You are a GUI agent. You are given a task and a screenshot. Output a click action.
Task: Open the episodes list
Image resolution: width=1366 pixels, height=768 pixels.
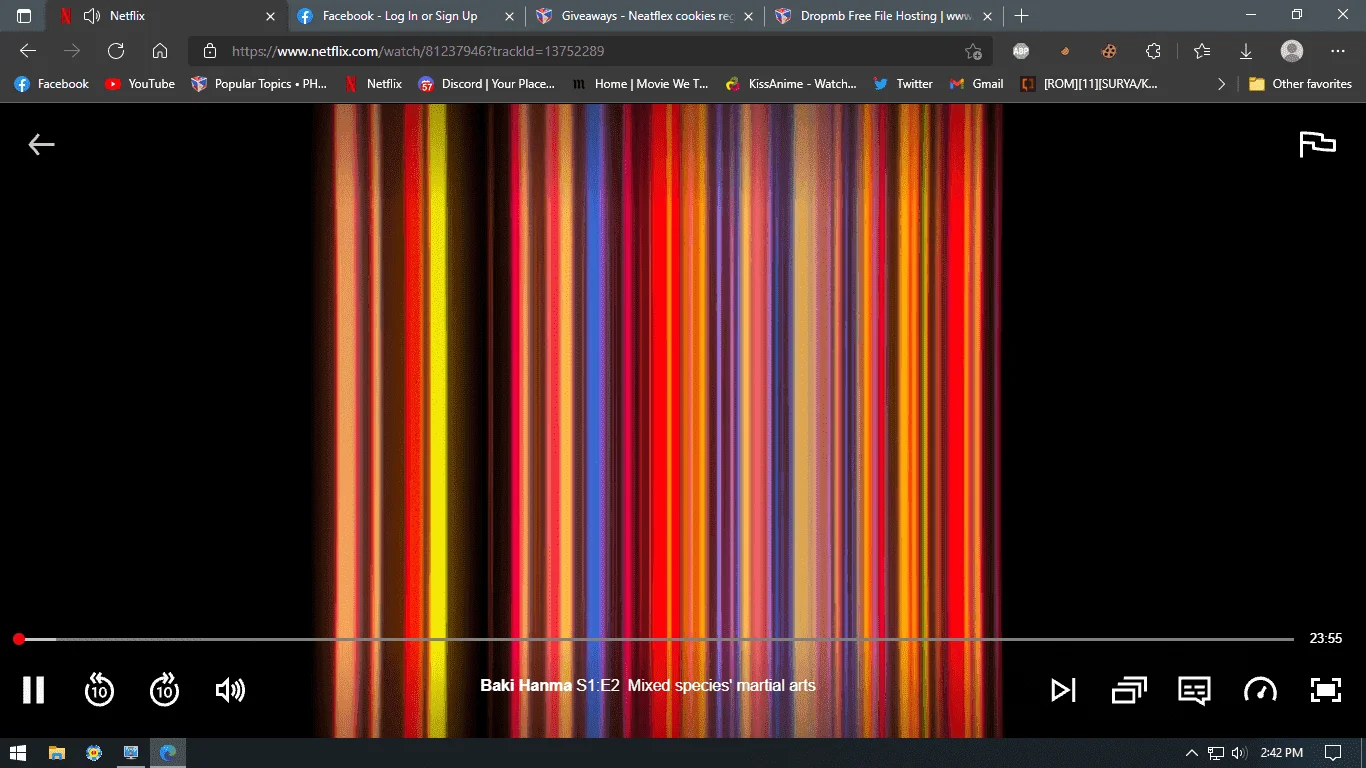(1129, 690)
